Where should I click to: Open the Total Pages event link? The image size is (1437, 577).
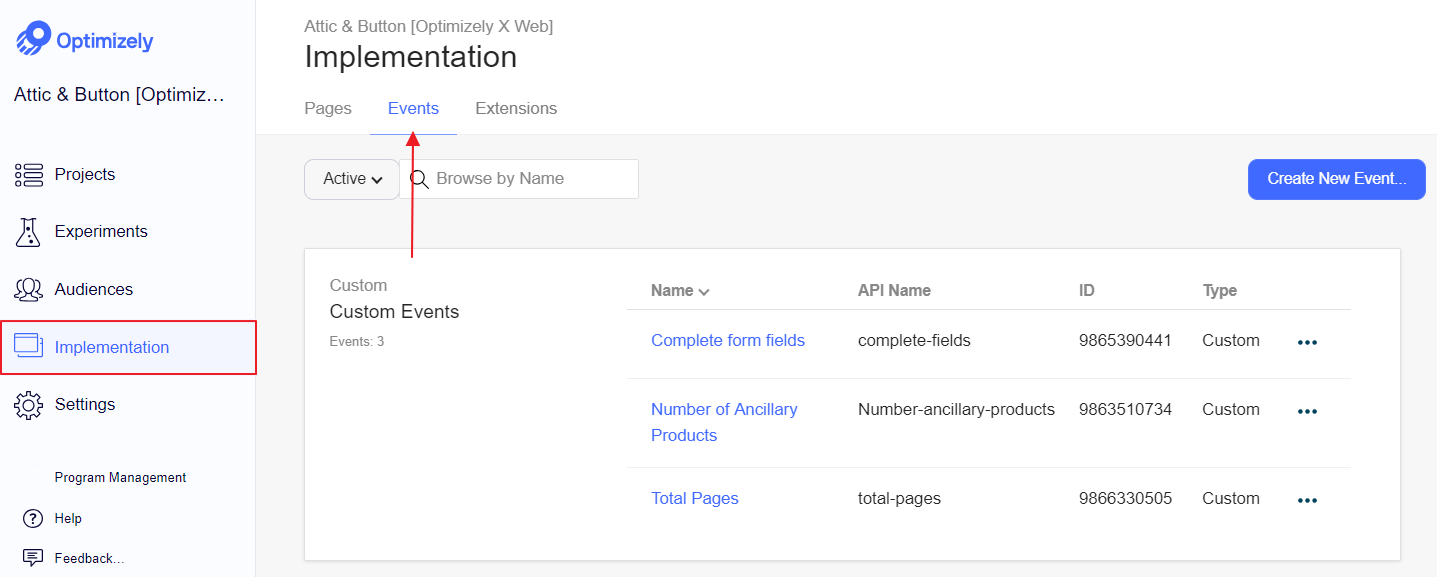click(695, 498)
